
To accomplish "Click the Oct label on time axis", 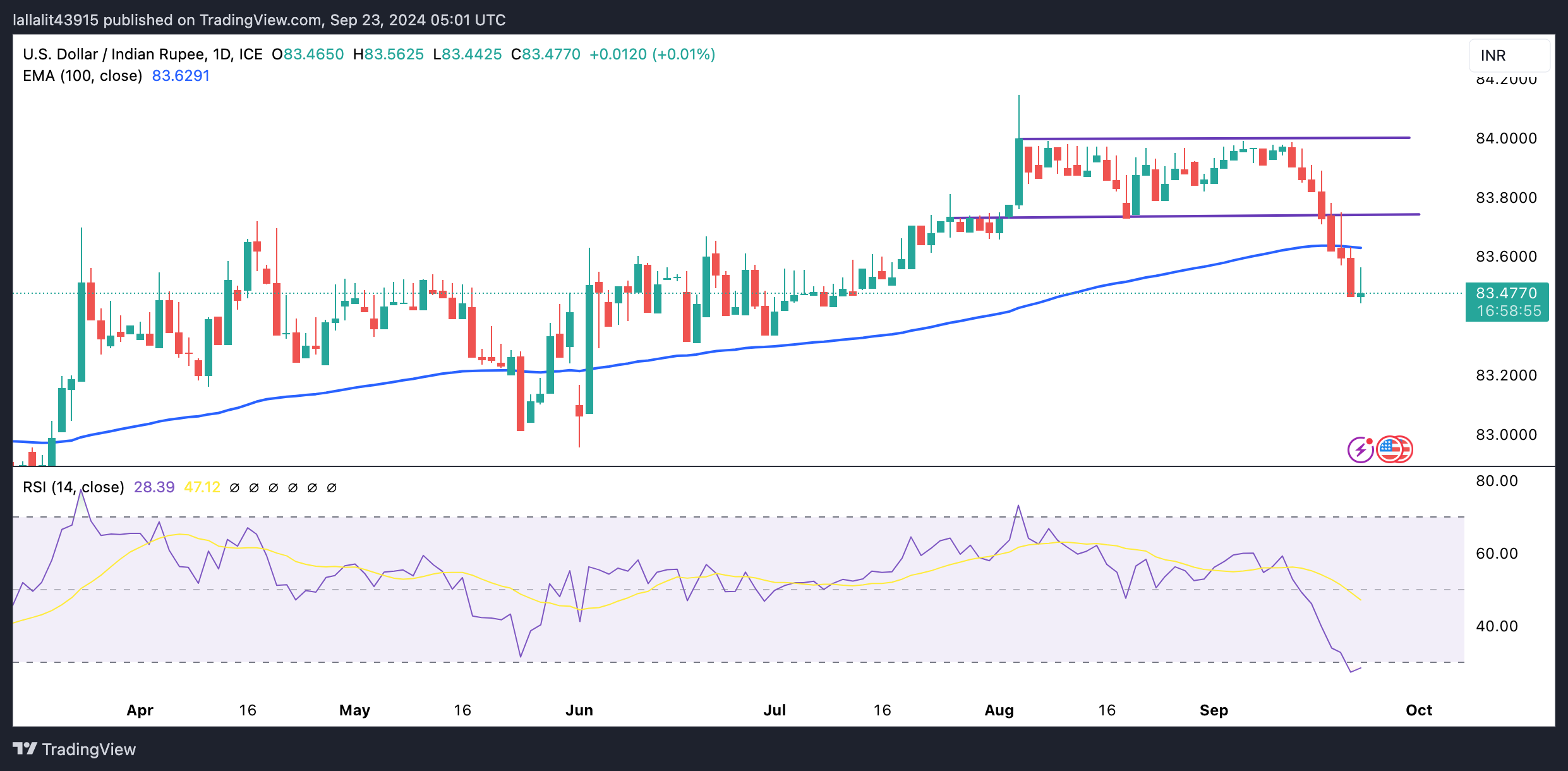I will pyautogui.click(x=1418, y=710).
